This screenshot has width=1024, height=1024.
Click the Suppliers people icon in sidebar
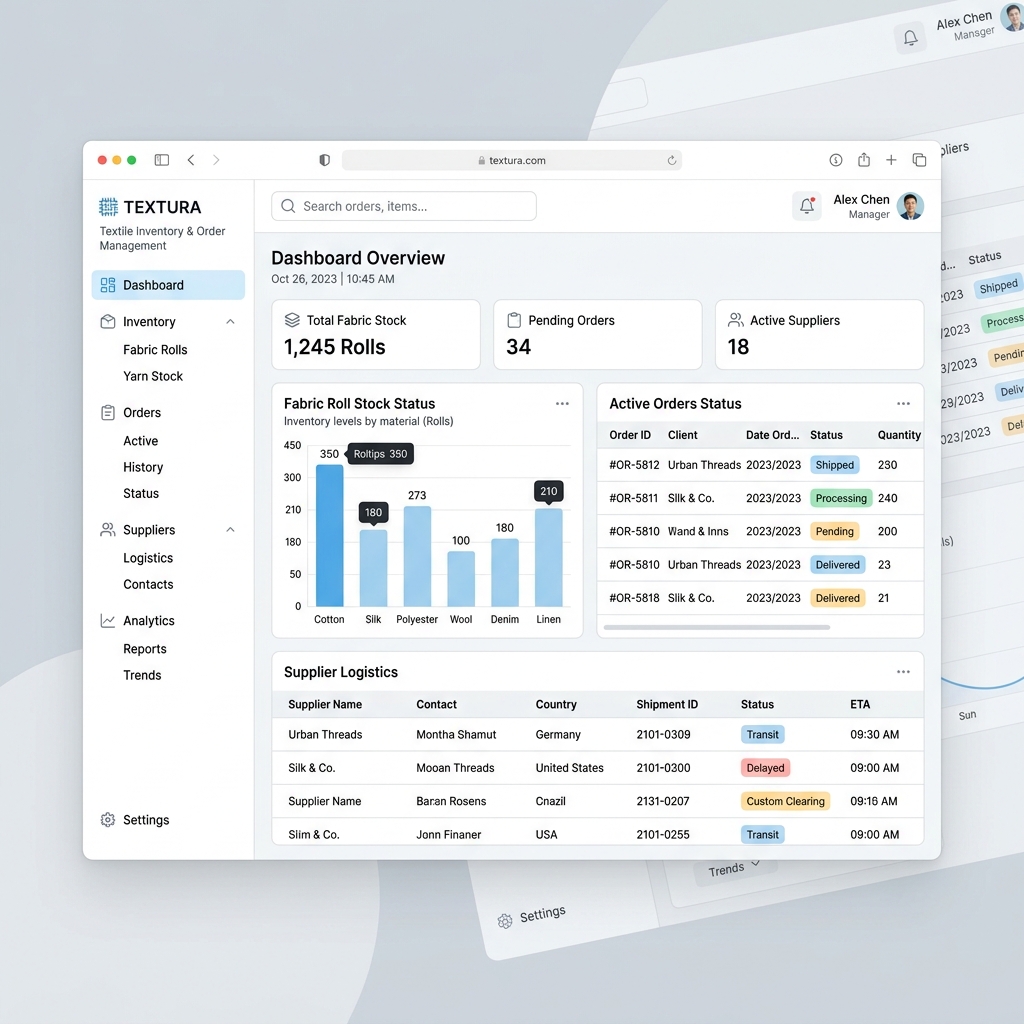(x=108, y=530)
